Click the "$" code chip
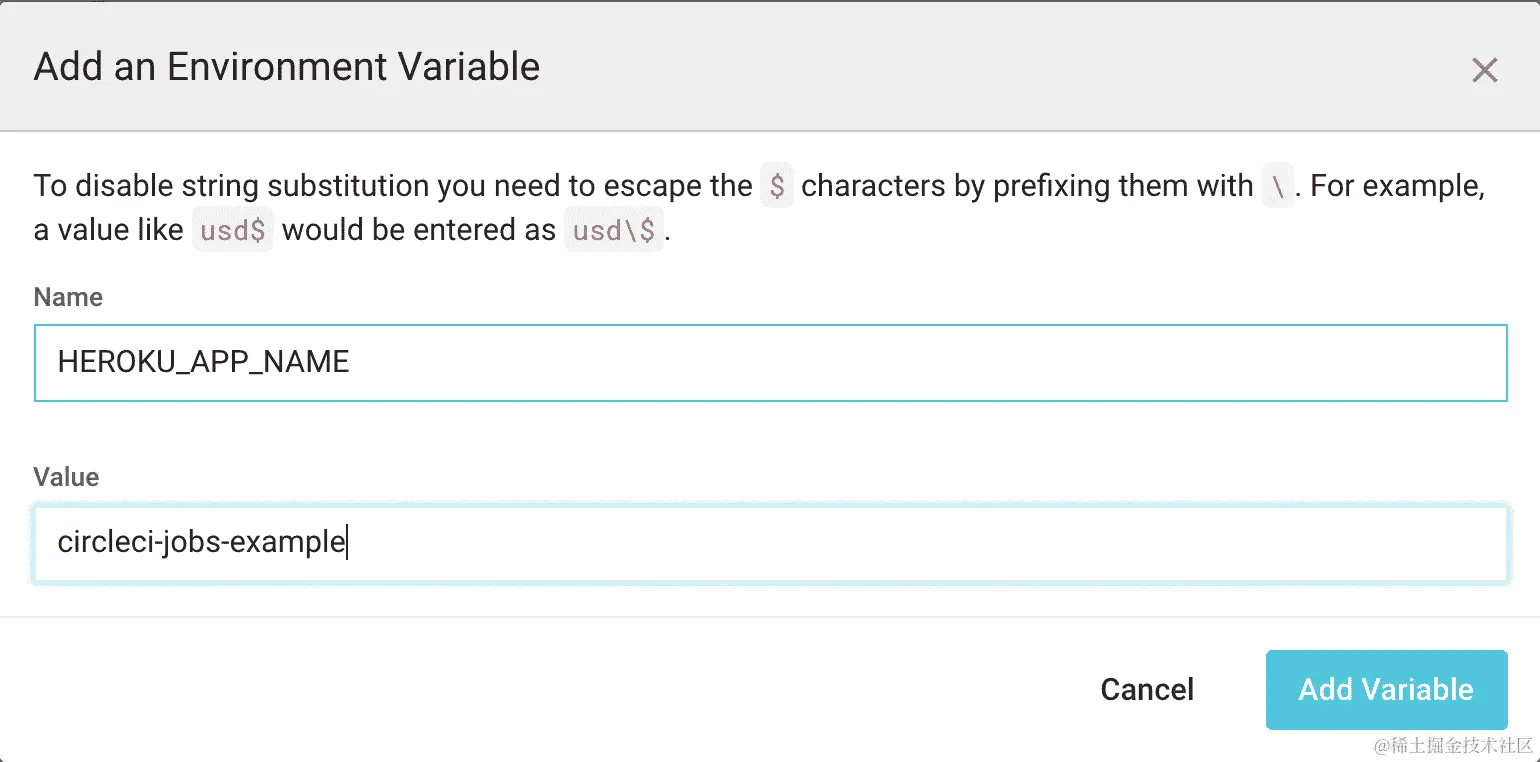This screenshot has width=1540, height=762. pos(777,187)
